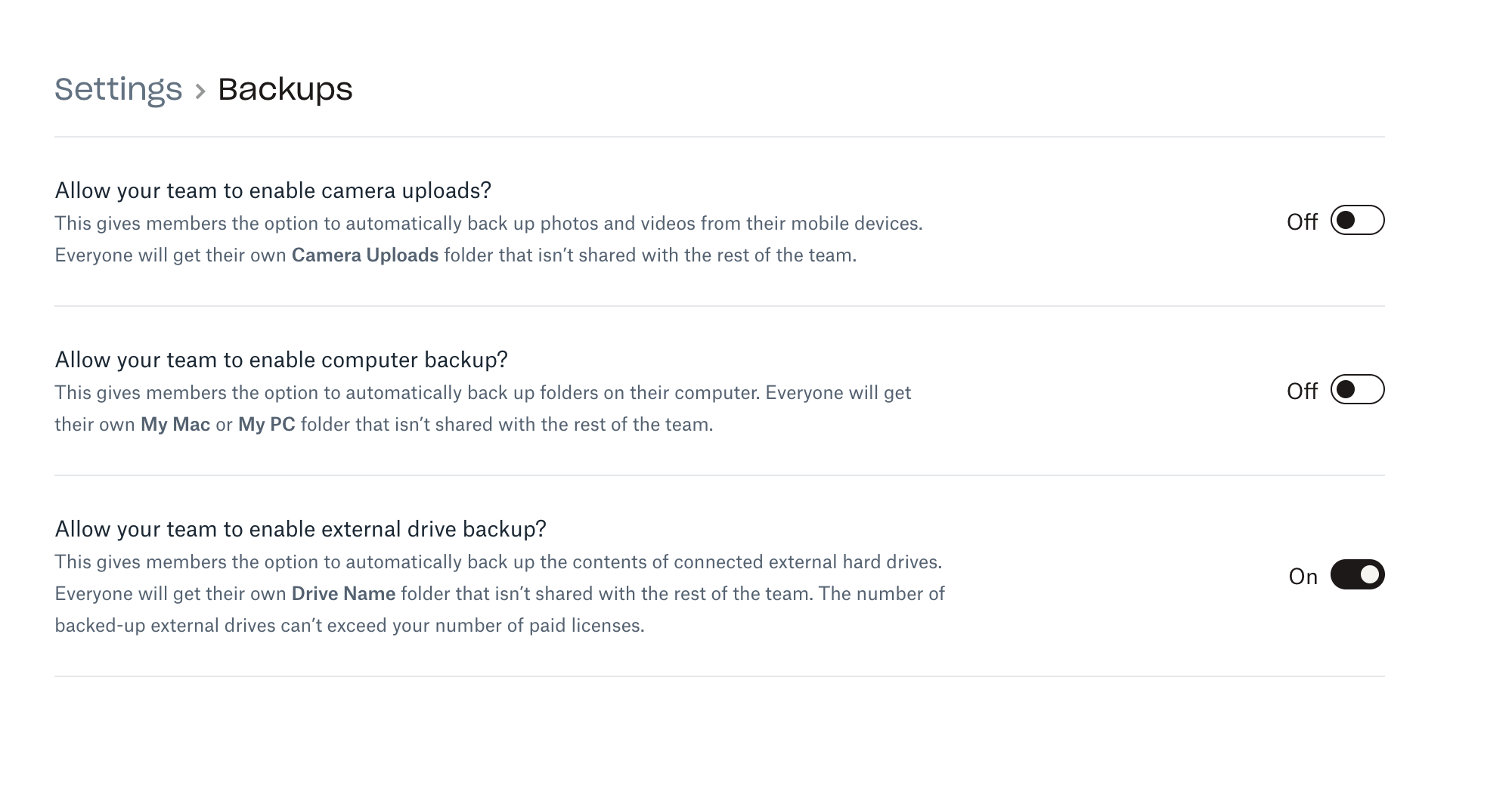Select the camera uploads question heading

coord(273,190)
